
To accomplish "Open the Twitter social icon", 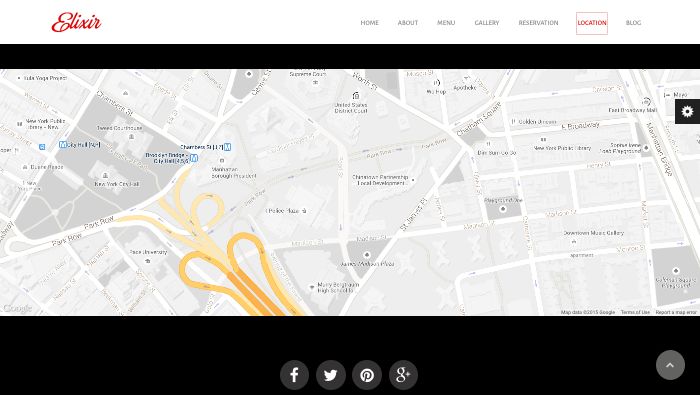I will tap(331, 375).
